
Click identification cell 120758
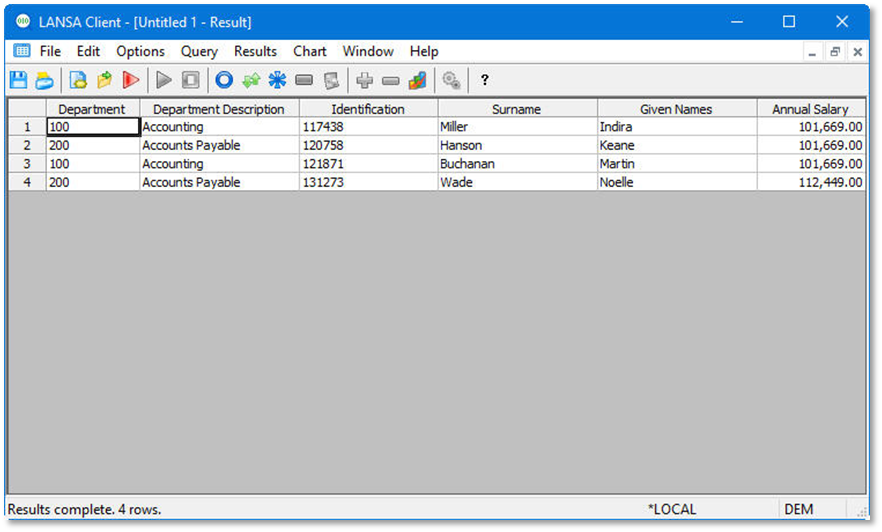tap(368, 145)
